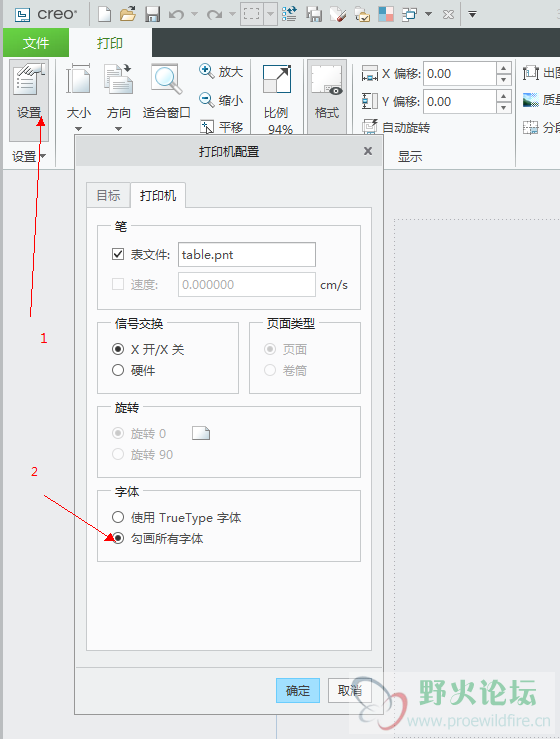The width and height of the screenshot is (560, 739).
Task: Expand the 设置 group dropdown below the ribbon
Action: (43, 156)
